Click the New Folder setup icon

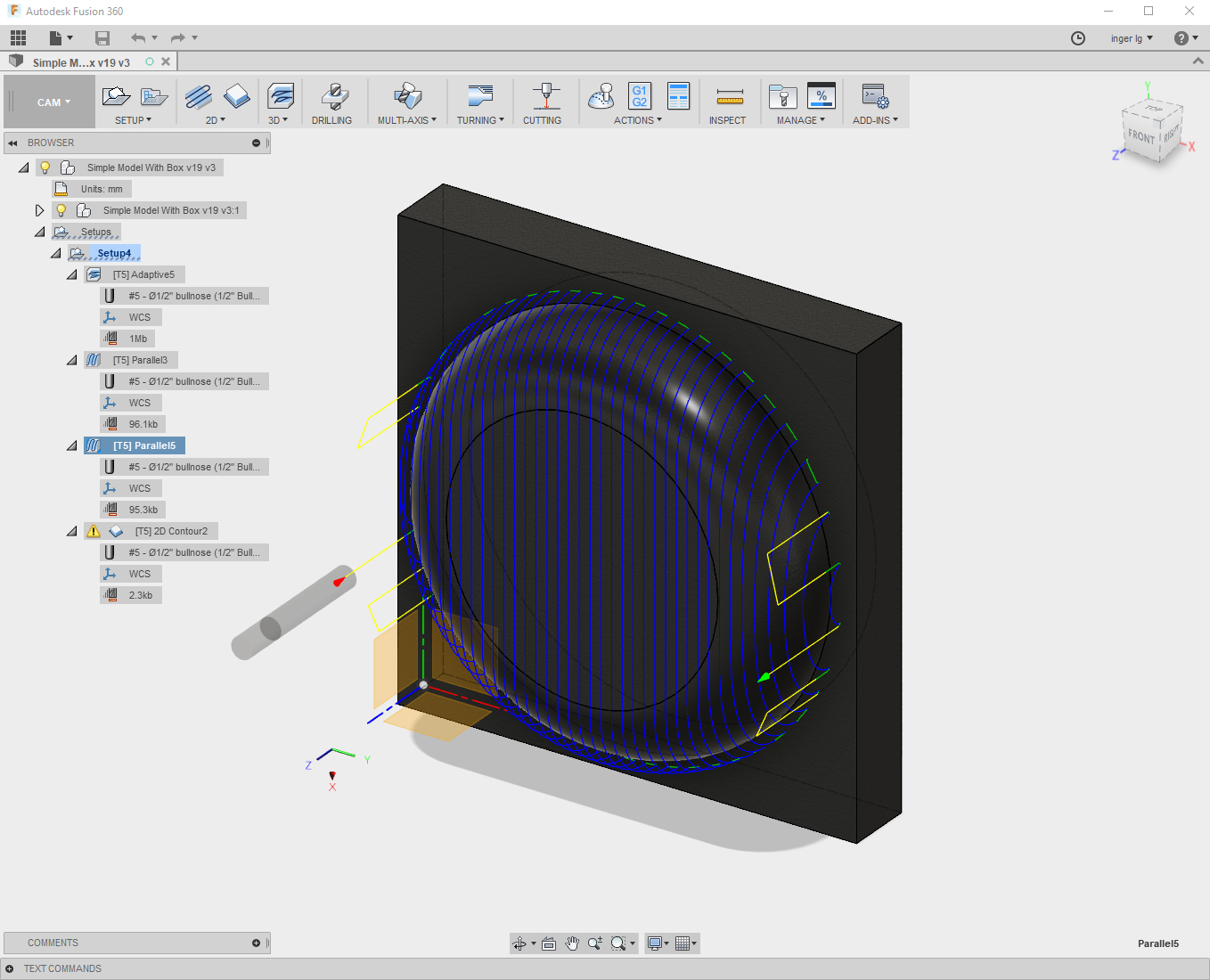(x=154, y=95)
